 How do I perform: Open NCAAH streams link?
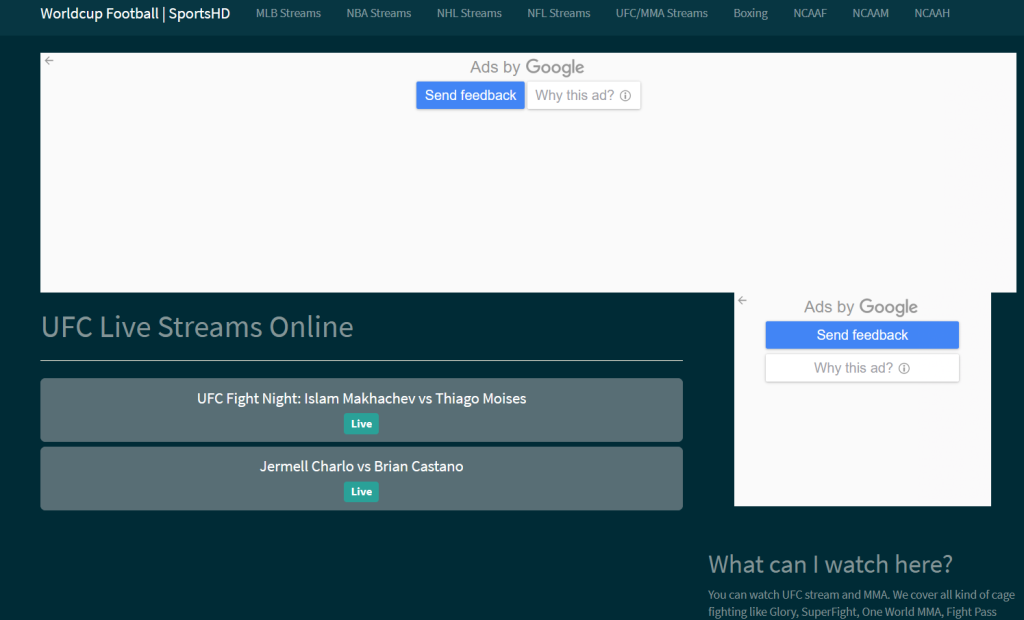click(932, 14)
